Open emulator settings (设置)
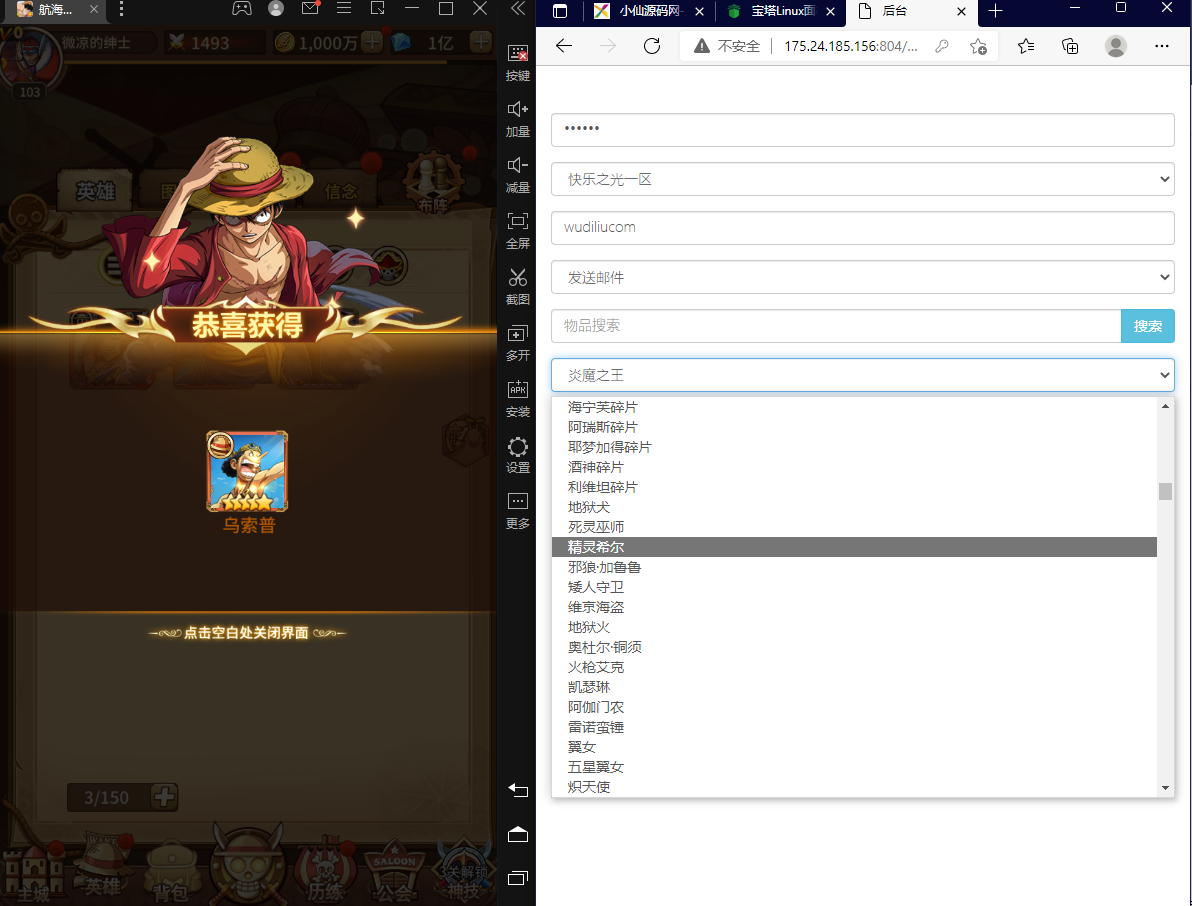This screenshot has width=1192, height=906. pos(518,455)
